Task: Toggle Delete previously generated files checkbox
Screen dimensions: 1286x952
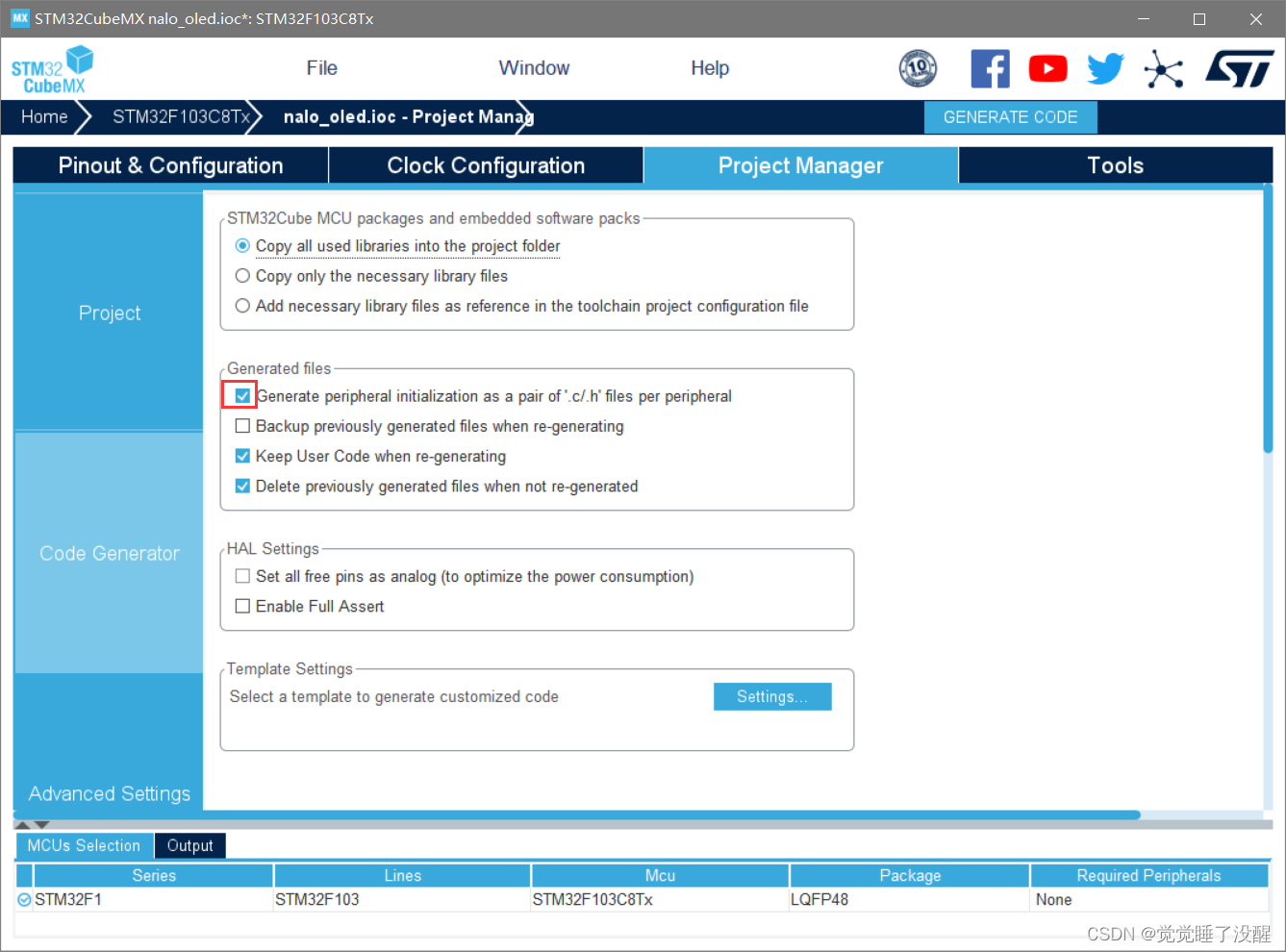Action: coord(242,486)
